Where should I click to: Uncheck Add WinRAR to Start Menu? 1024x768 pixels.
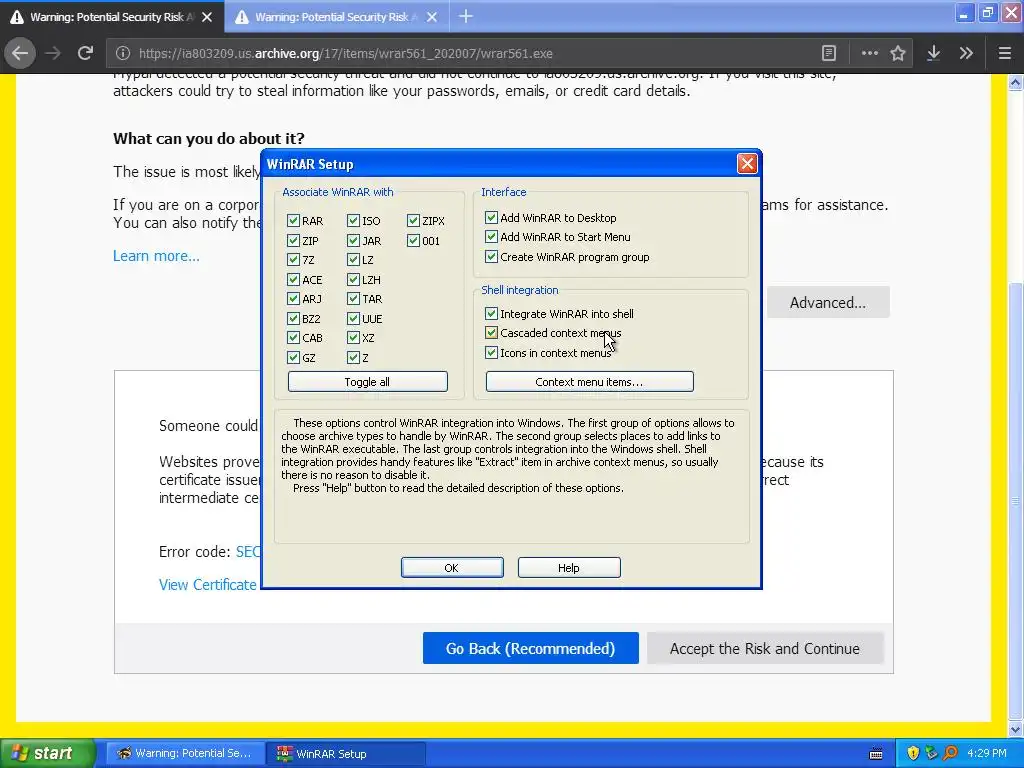[491, 236]
